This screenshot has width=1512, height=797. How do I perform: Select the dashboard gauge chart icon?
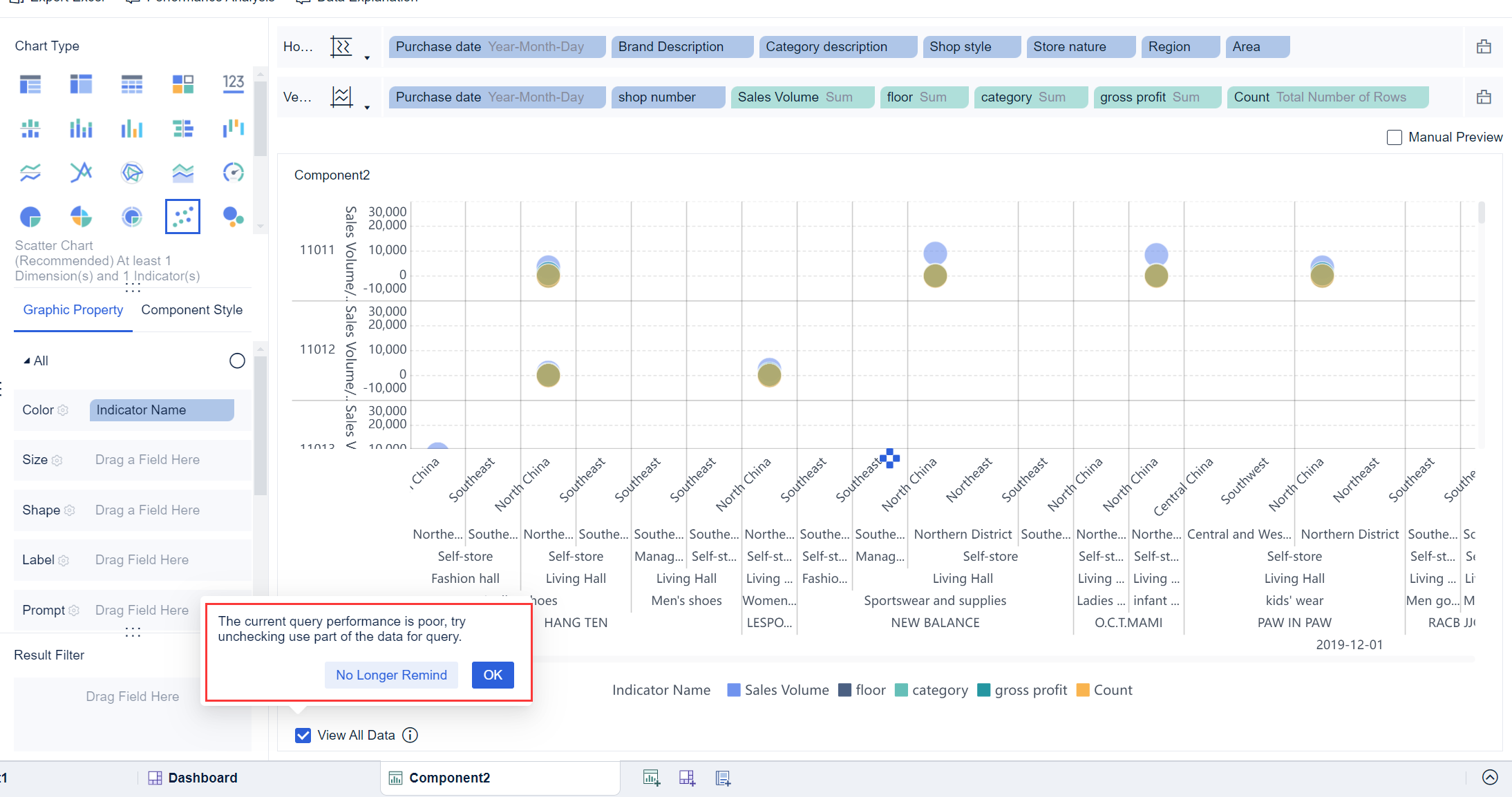(x=234, y=172)
